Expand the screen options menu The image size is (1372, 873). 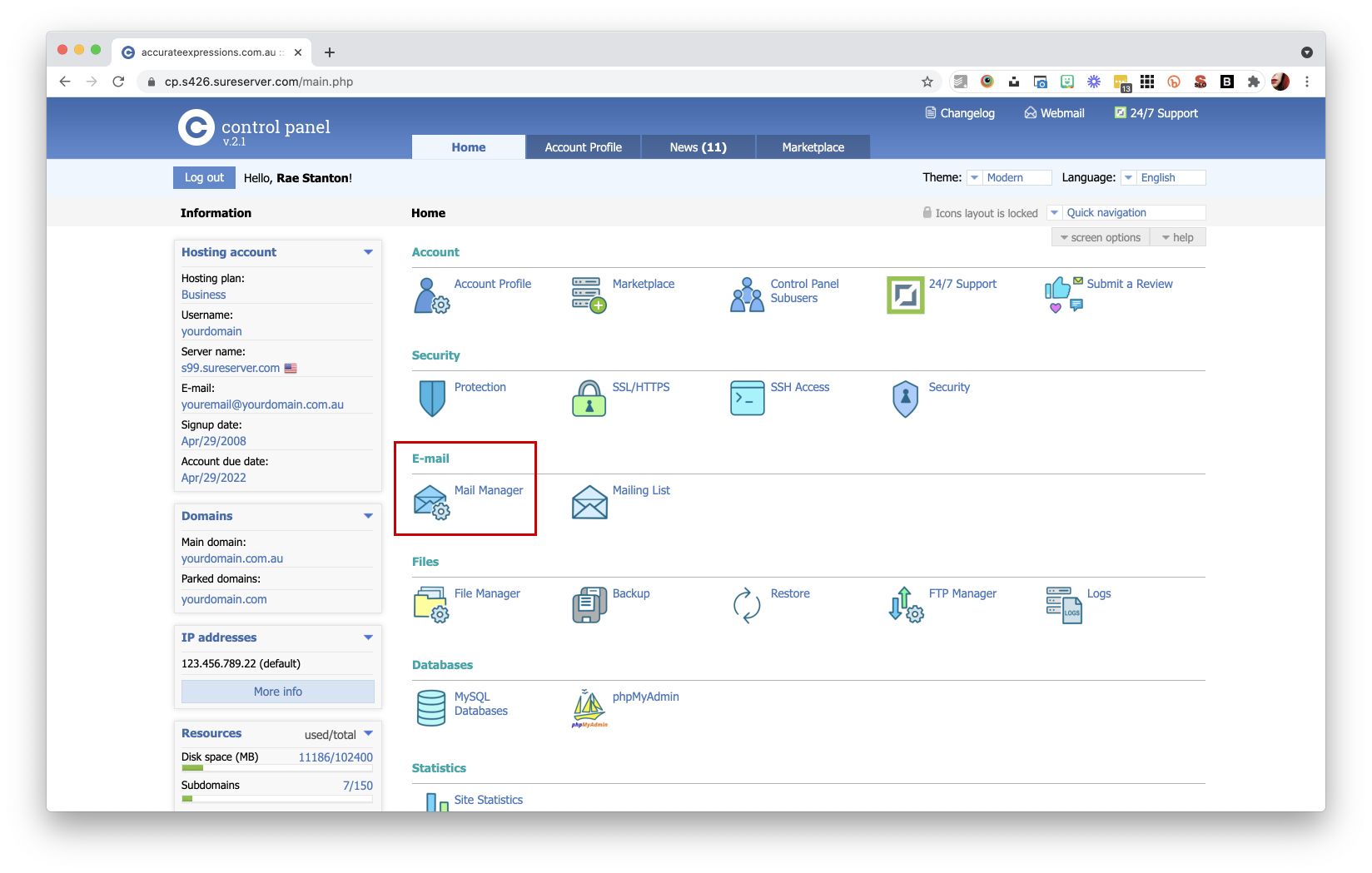pos(1101,237)
